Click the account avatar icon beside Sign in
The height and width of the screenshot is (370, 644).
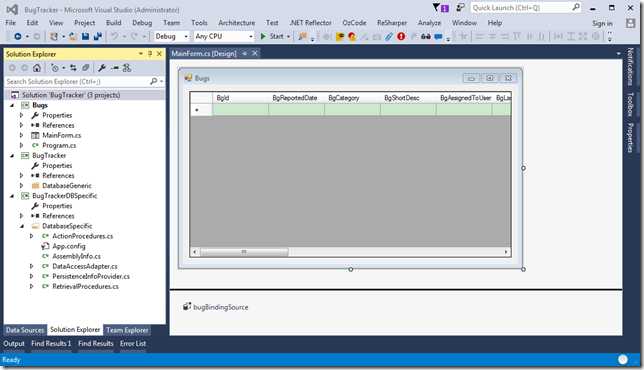(x=630, y=23)
